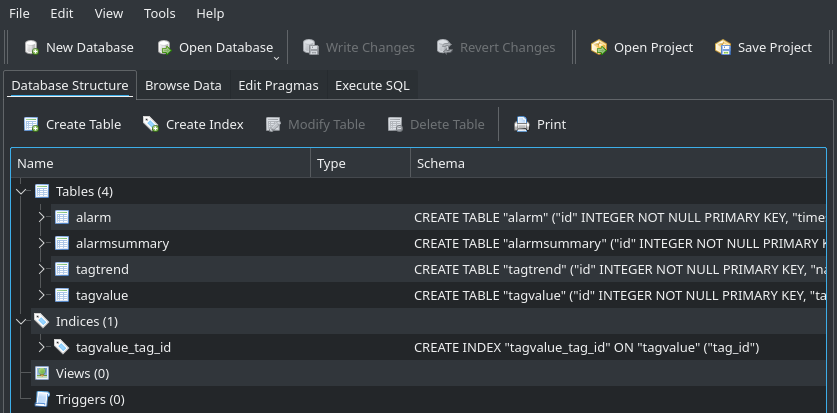
Task: Click the Create Index button label
Action: point(204,124)
